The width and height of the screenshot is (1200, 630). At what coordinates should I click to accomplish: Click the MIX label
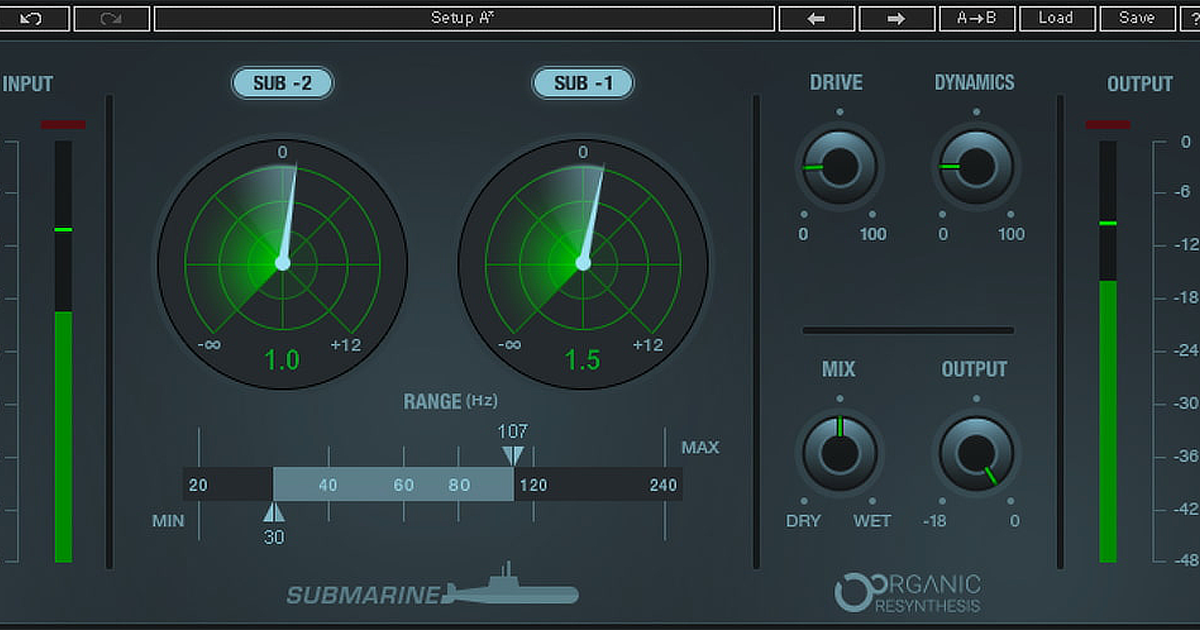pos(838,370)
